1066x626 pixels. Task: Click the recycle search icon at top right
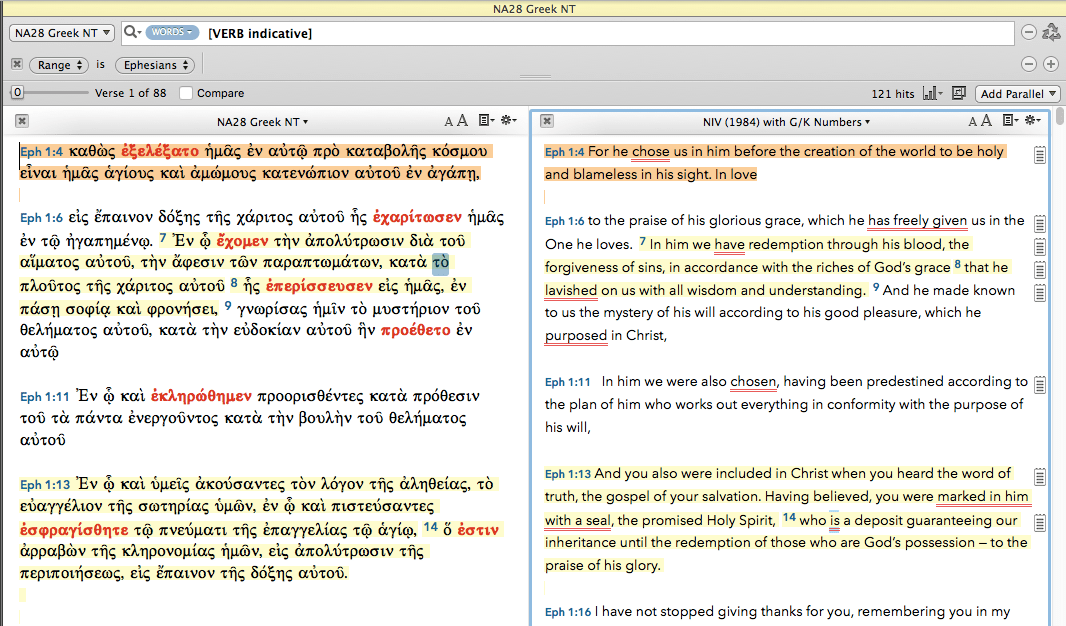[1051, 31]
